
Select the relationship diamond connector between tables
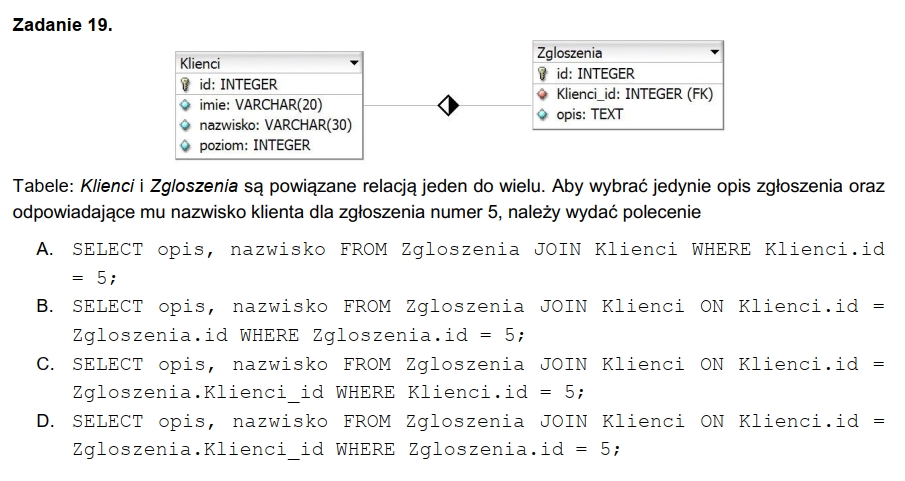tap(447, 104)
